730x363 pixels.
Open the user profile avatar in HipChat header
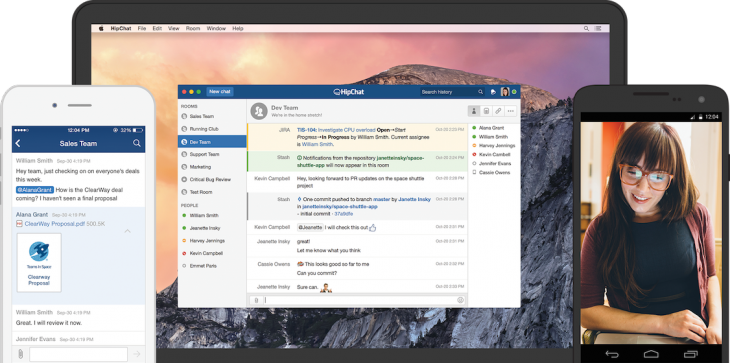(505, 92)
